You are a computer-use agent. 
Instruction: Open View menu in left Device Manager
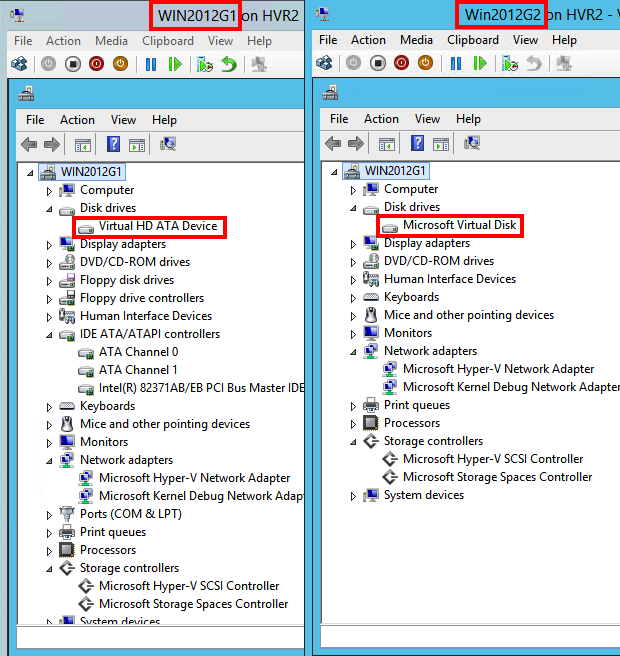point(123,120)
